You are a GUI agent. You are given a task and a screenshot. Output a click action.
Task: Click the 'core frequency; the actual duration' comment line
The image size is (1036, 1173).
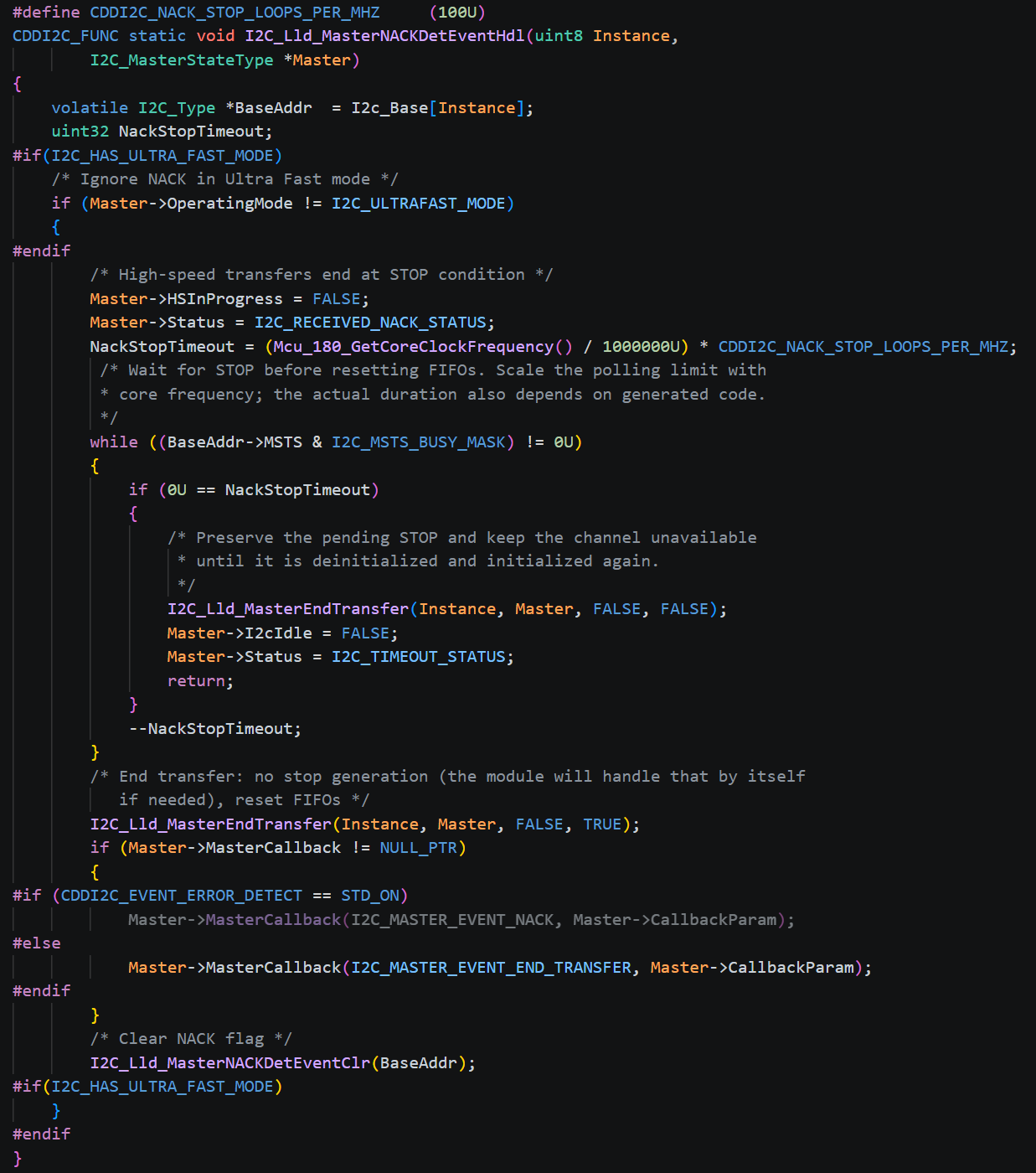(433, 395)
